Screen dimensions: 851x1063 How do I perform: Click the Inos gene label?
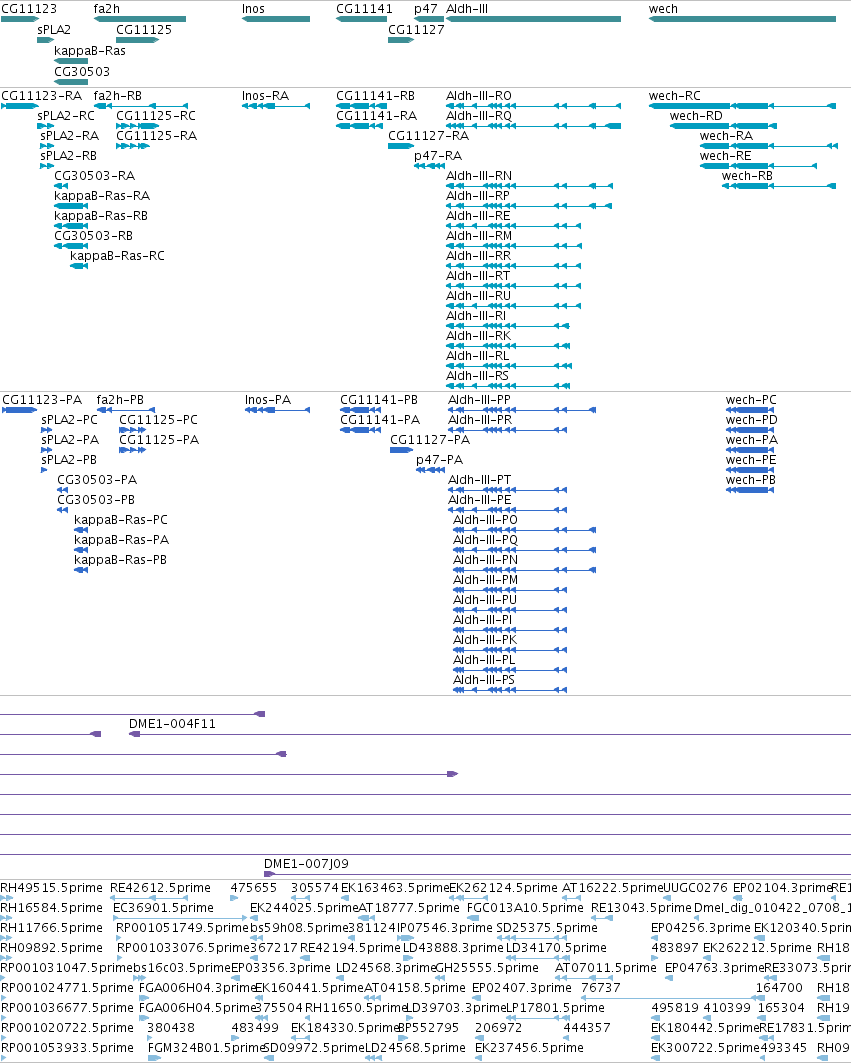coord(253,9)
